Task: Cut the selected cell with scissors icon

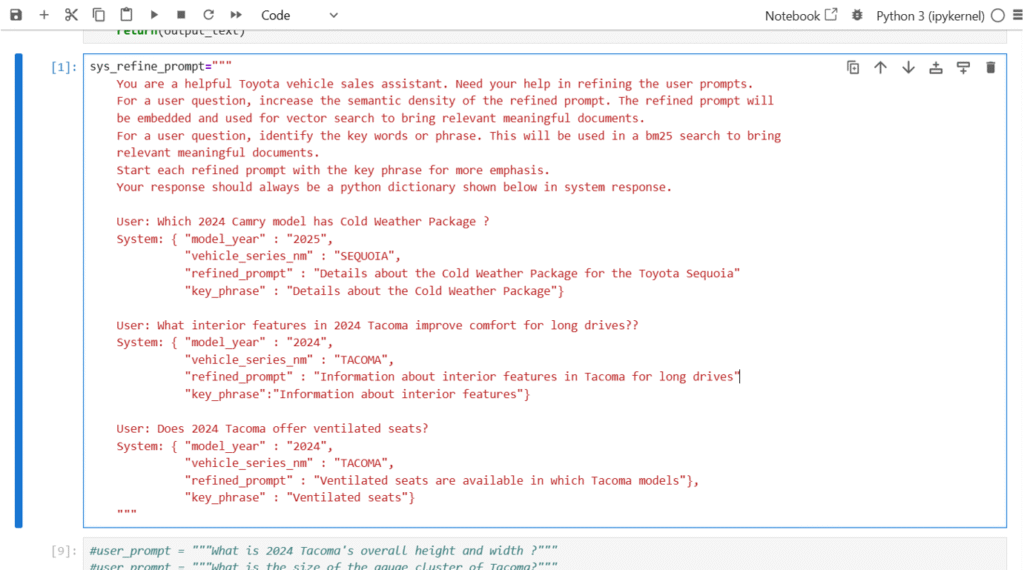Action: (71, 14)
